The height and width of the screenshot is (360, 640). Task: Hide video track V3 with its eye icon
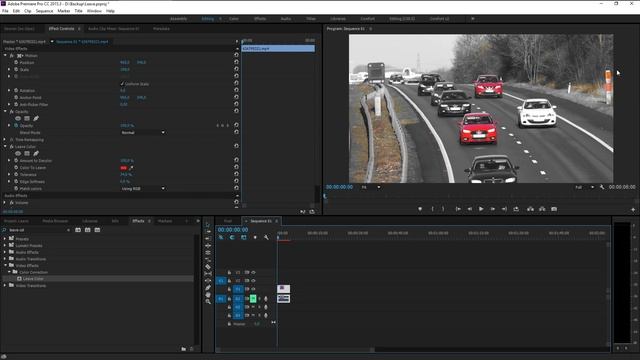click(x=253, y=272)
